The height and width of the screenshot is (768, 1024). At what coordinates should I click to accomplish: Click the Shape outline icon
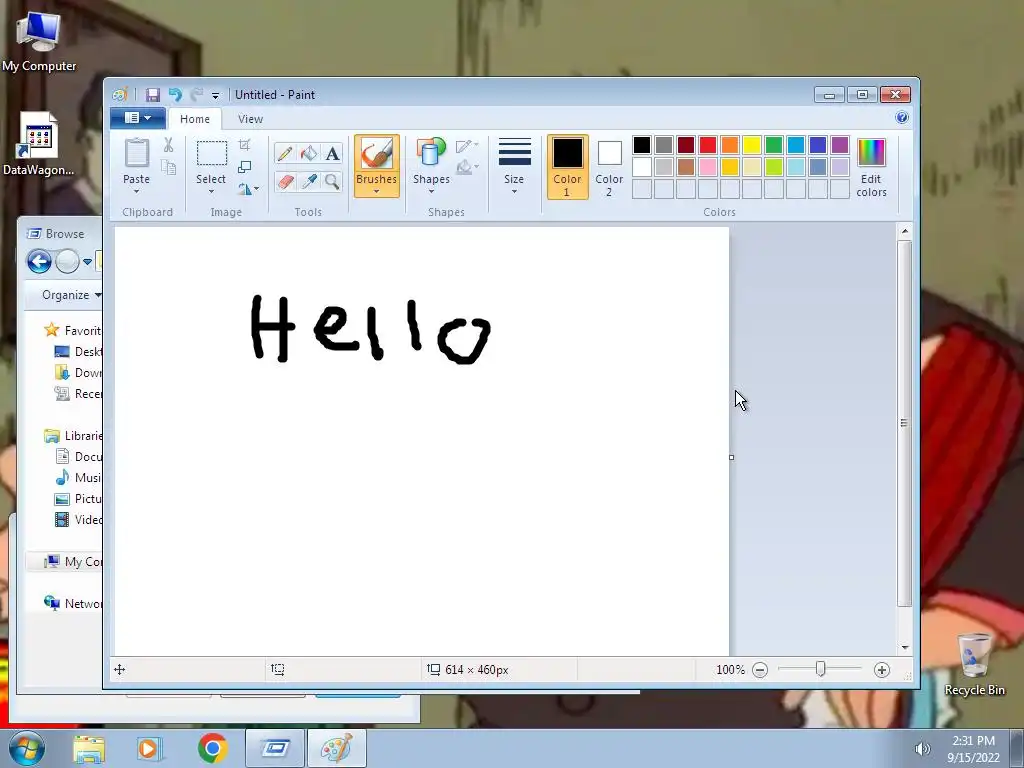466,146
